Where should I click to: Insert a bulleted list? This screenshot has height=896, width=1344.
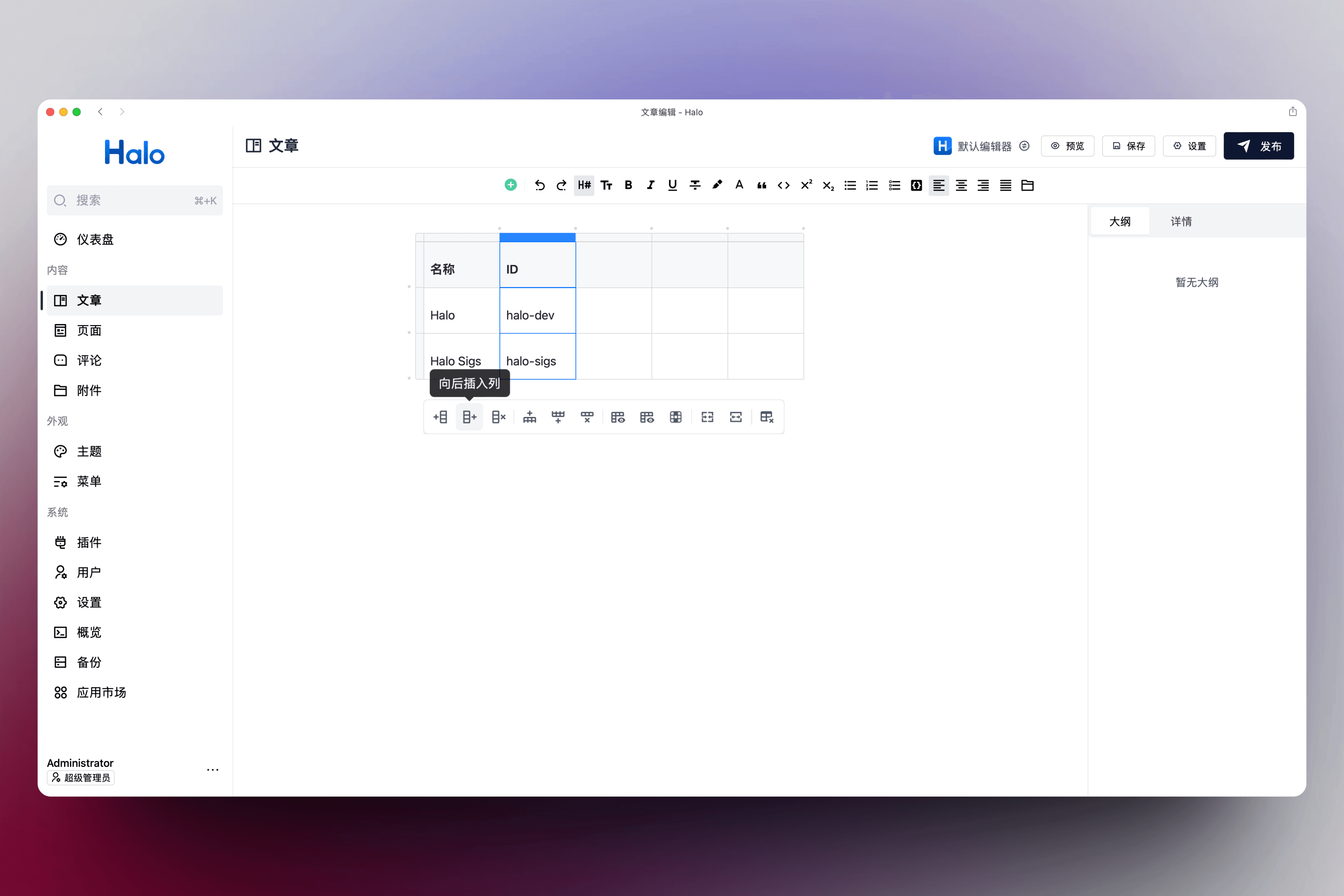[x=850, y=185]
